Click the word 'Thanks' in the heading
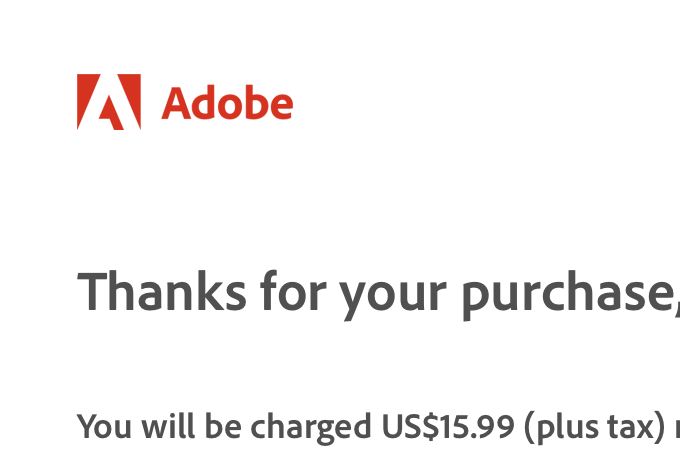 [162, 290]
